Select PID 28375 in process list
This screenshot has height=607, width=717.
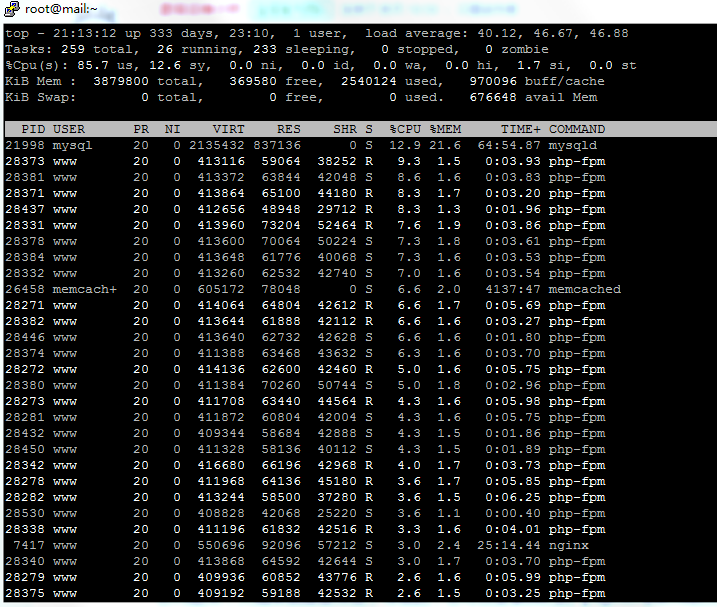(25, 594)
